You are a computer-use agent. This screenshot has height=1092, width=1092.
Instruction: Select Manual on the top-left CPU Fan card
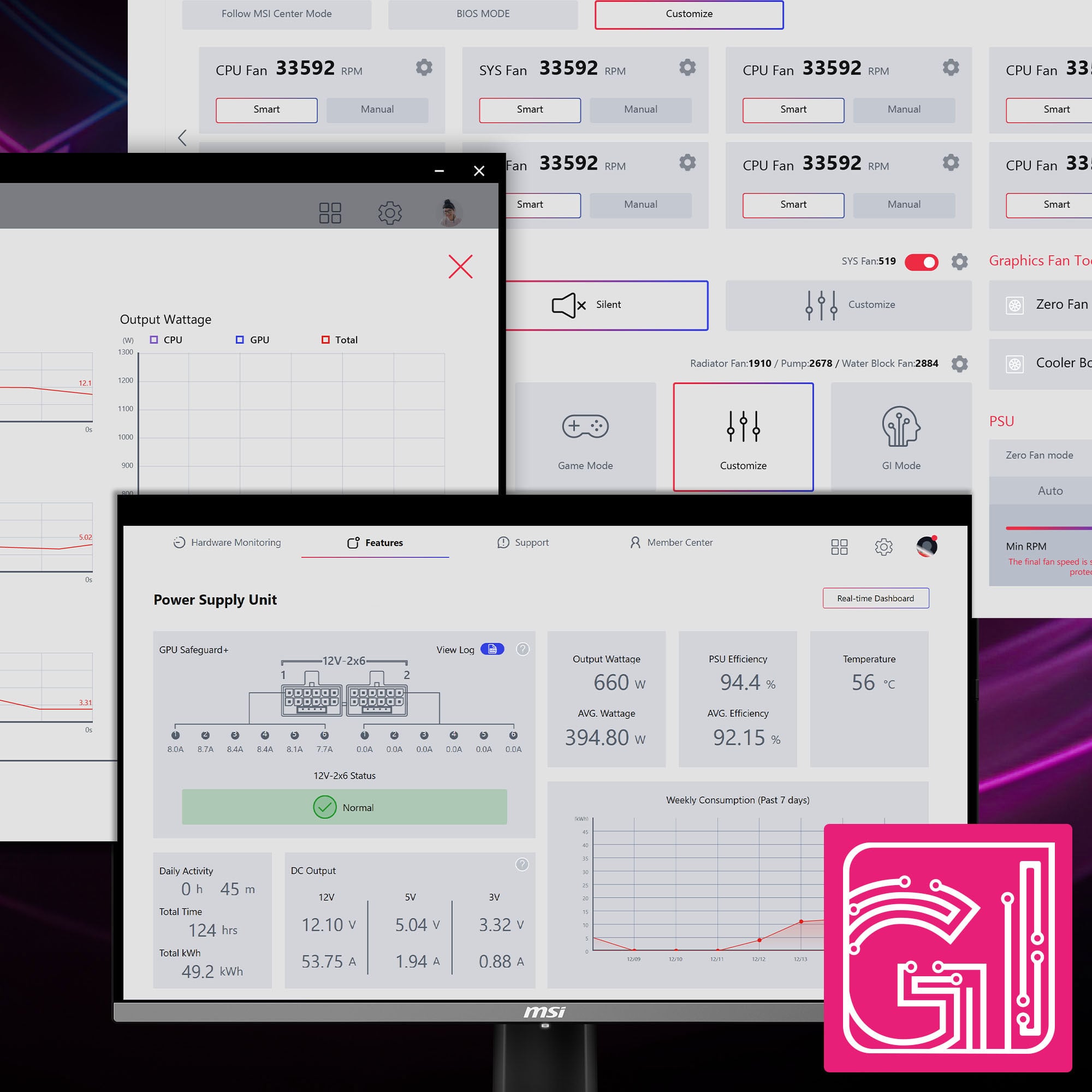pyautogui.click(x=377, y=110)
